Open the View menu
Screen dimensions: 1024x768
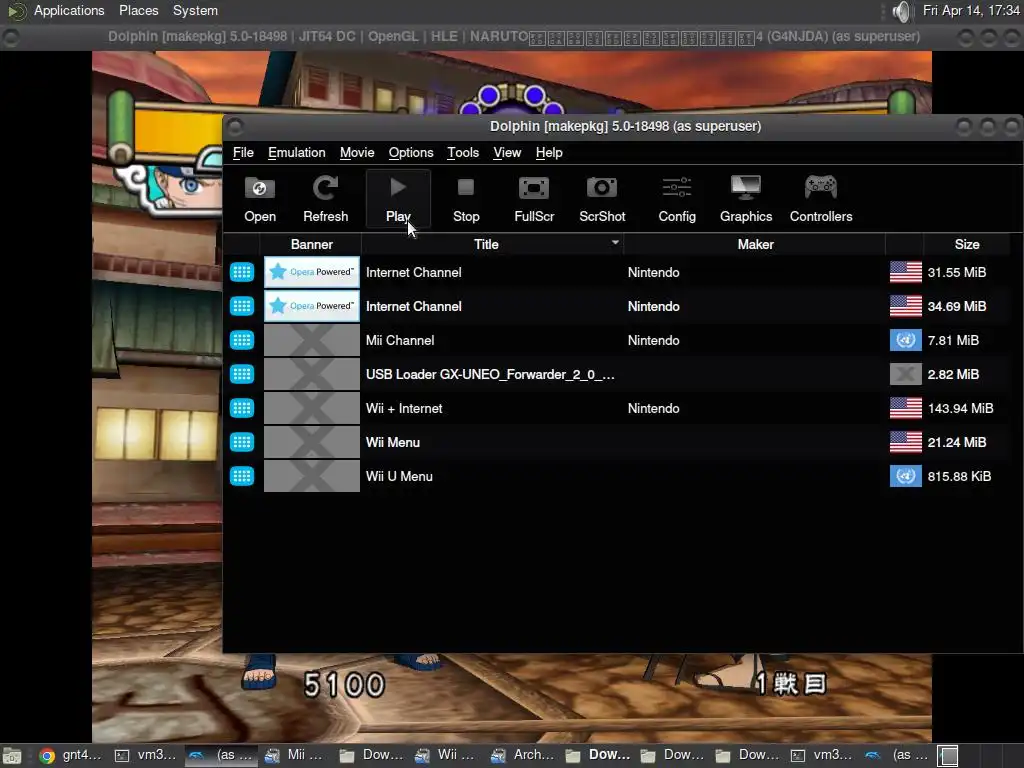(507, 152)
